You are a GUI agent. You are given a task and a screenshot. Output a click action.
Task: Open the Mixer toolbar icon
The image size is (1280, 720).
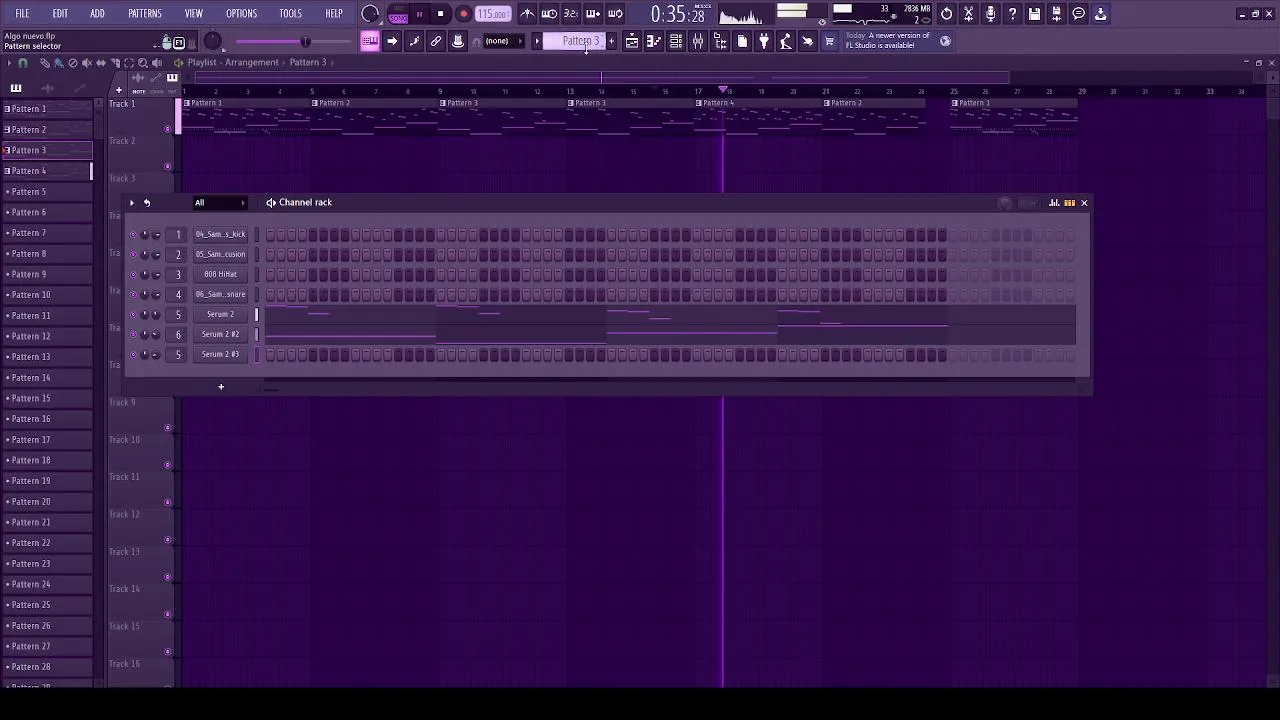698,41
